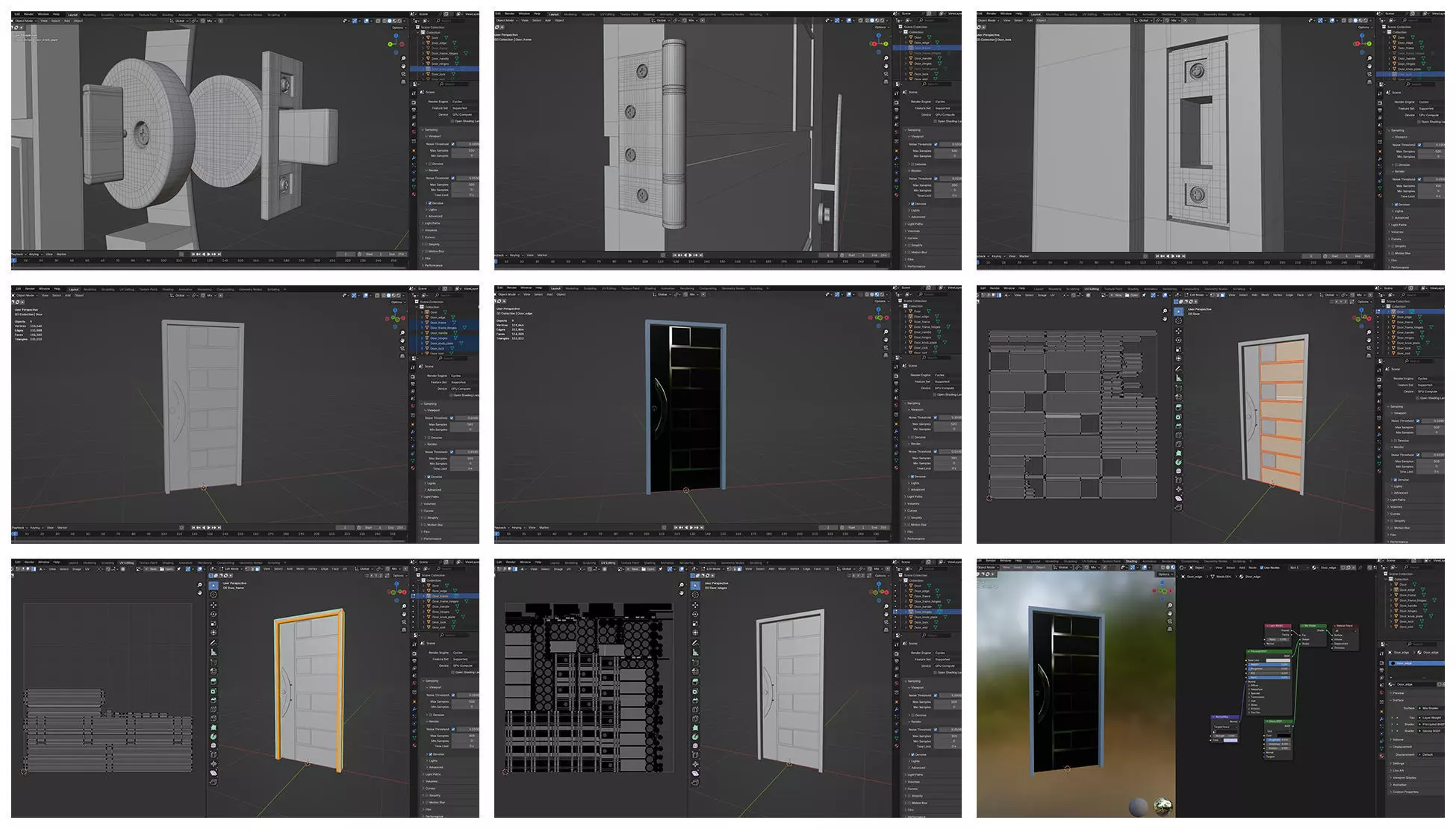Choose the Measure tool in orange-panel door screenshot
Image resolution: width=1456 pixels, height=829 pixels.
(x=1178, y=378)
